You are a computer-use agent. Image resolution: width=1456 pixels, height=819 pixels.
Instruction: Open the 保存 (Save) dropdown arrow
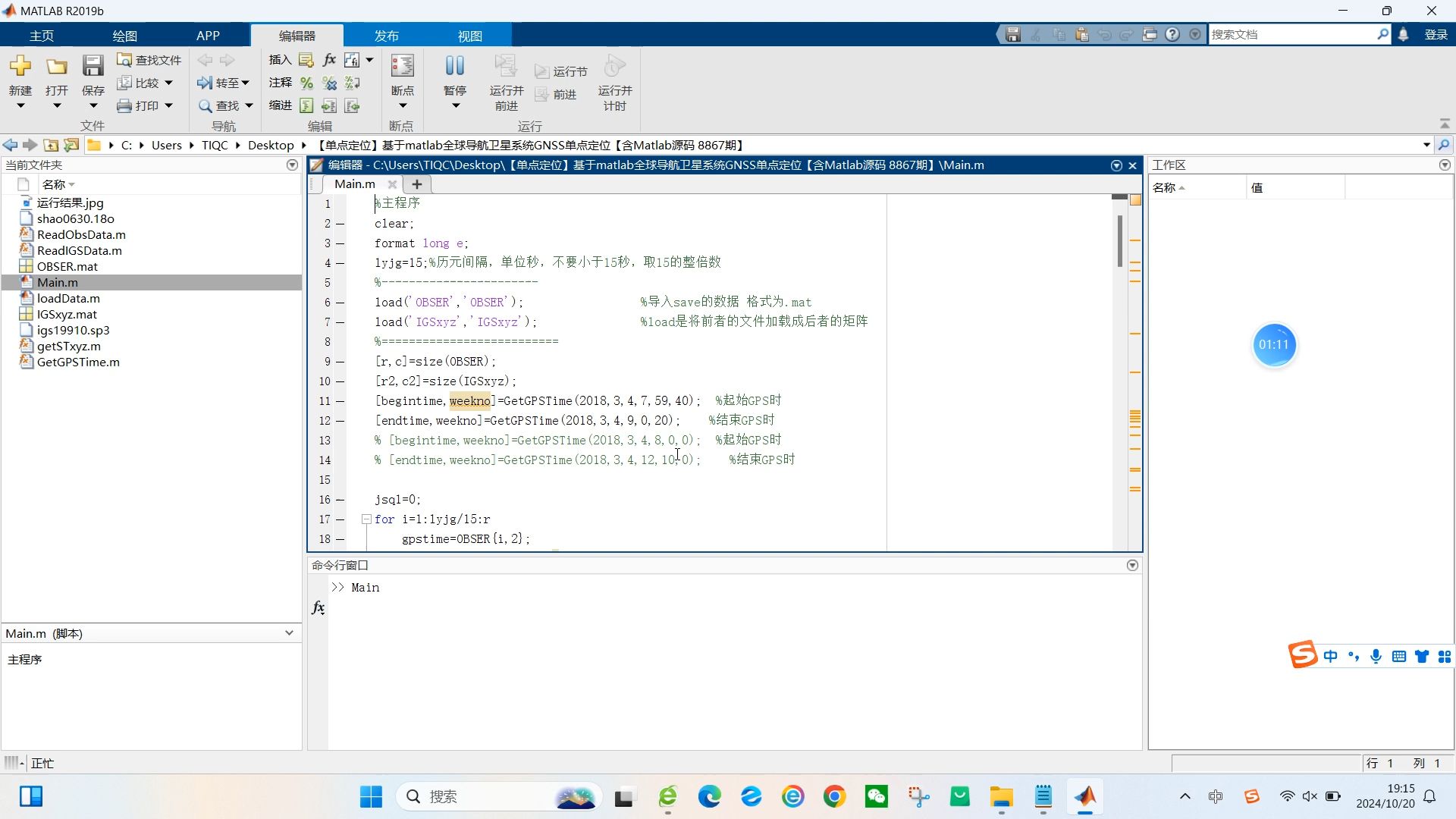(x=93, y=105)
